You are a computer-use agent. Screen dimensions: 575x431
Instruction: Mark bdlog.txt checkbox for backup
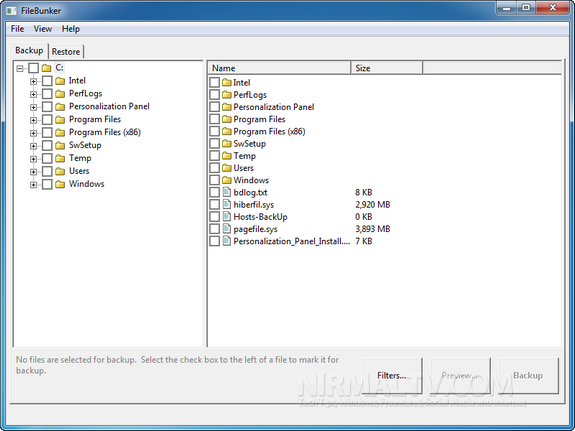(x=215, y=192)
